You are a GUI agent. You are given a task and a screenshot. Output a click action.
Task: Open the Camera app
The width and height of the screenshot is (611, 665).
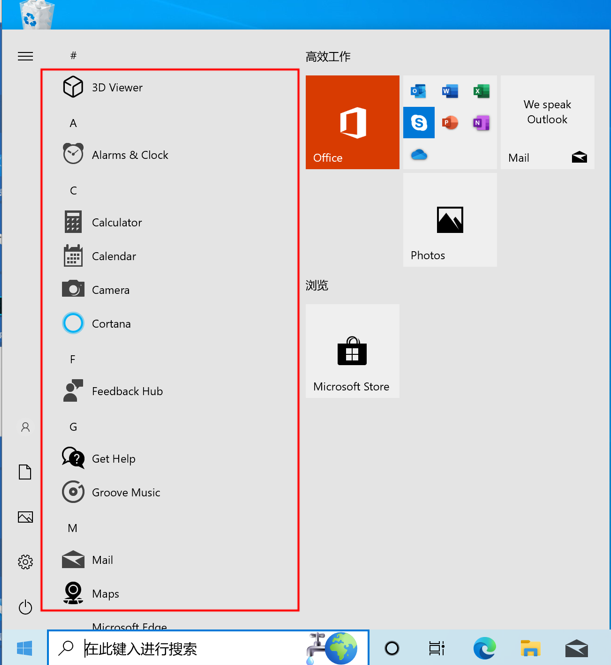click(110, 290)
